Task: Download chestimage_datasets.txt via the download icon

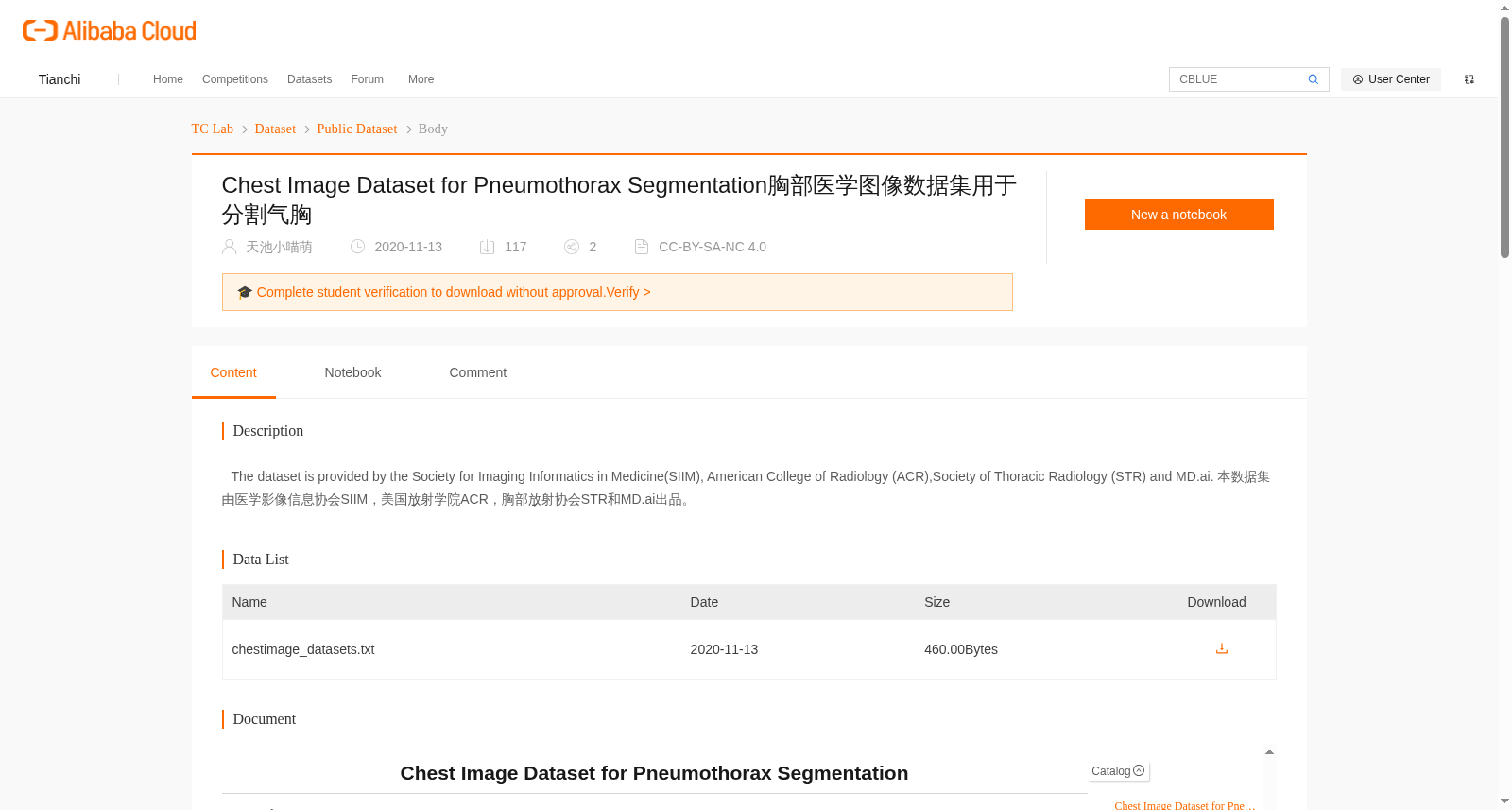Action: [x=1222, y=648]
